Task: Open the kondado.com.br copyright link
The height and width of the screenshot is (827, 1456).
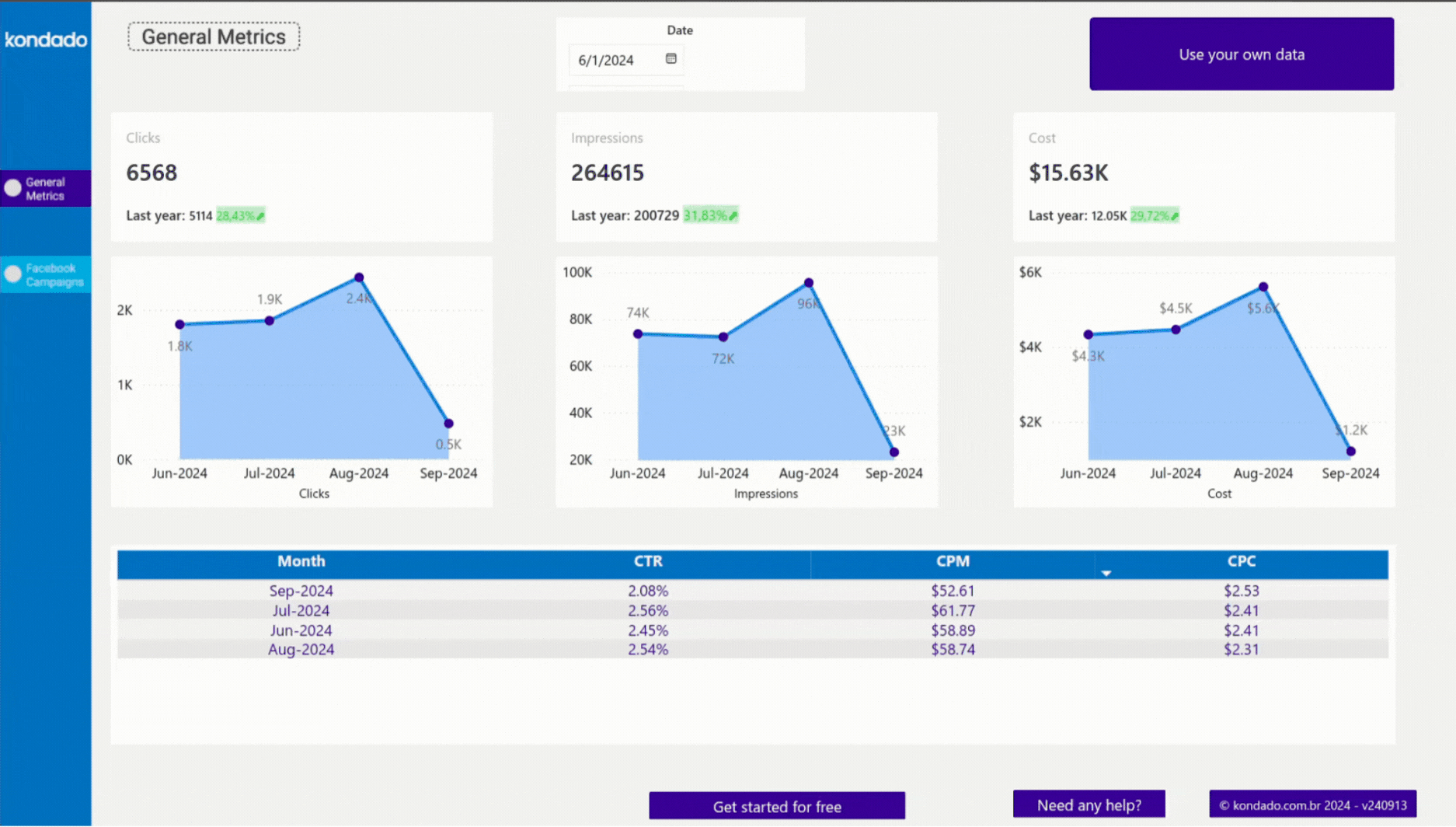Action: click(1312, 804)
